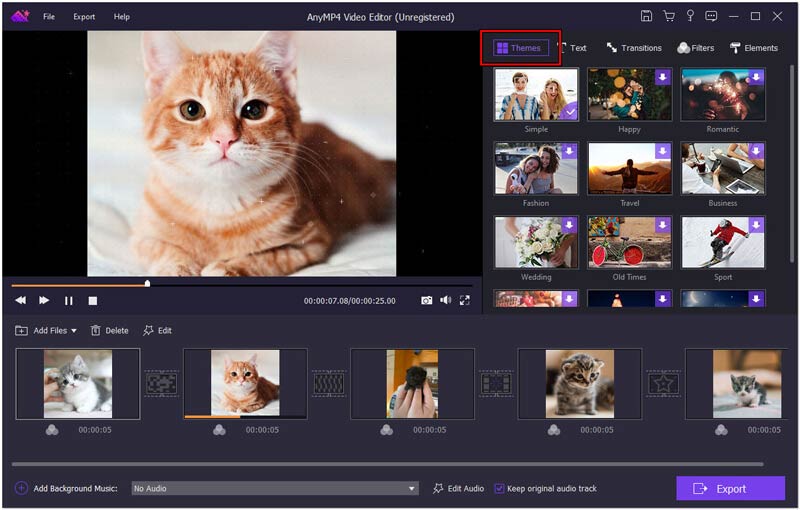Download the Happy theme via arrow

coord(662,77)
